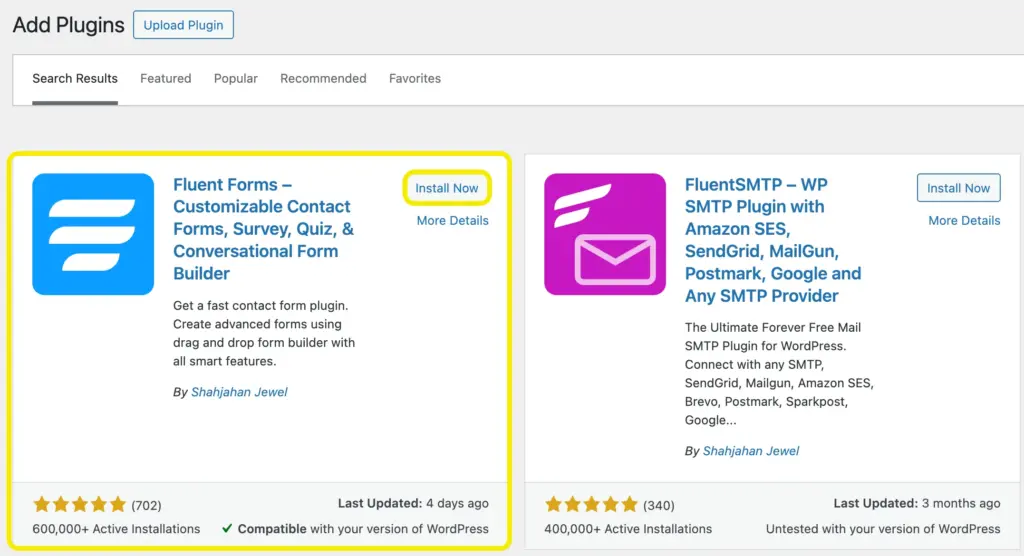Click the (702) ratings count
The image size is (1024, 556).
[146, 506]
